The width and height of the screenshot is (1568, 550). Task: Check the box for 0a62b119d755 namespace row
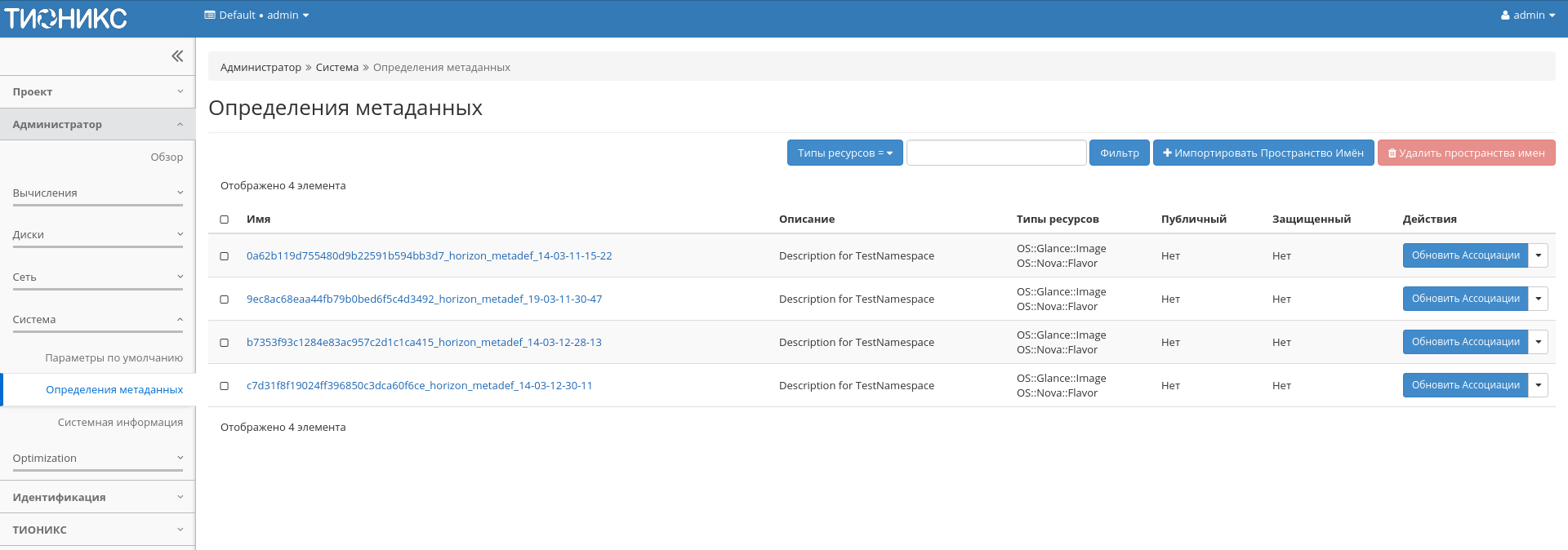[225, 256]
